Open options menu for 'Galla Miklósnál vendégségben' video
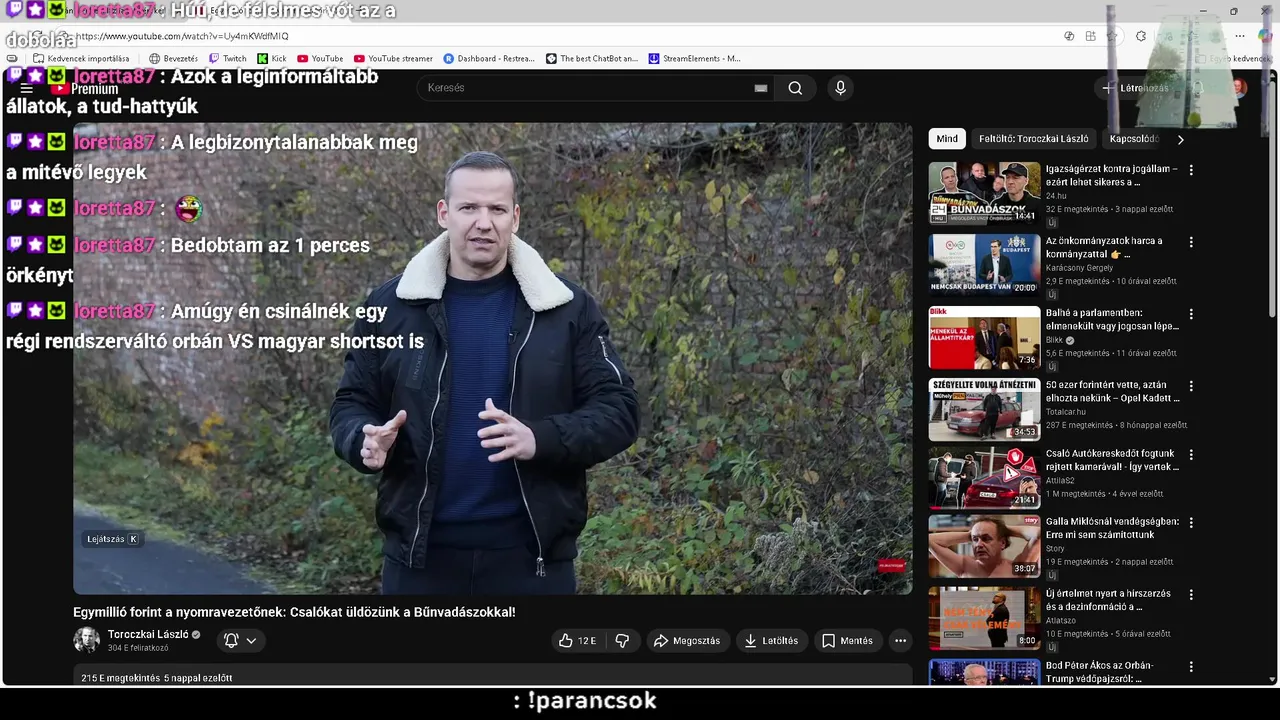The image size is (1280, 720). [x=1191, y=523]
